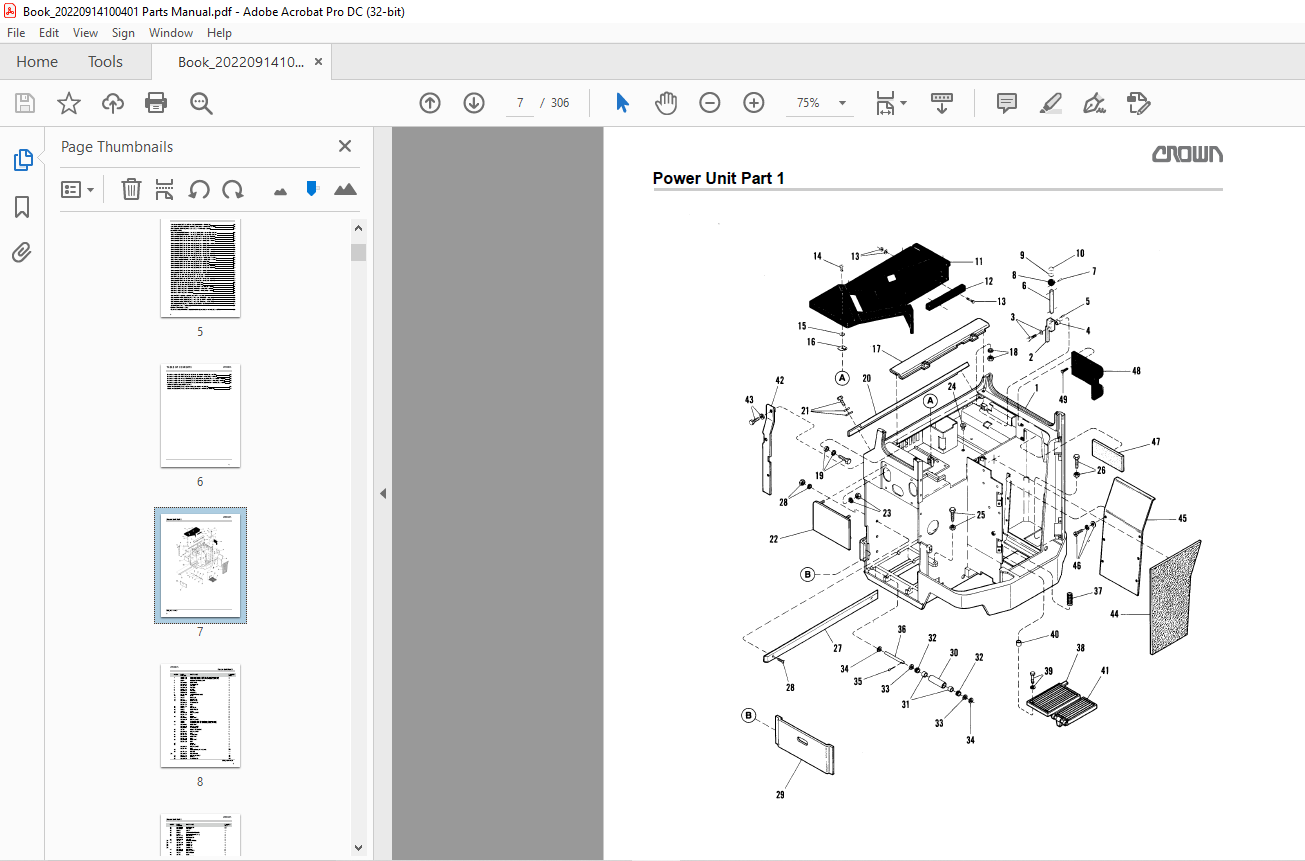This screenshot has width=1305, height=861.
Task: Click the Power Unit Part 1 heading
Action: click(x=719, y=178)
